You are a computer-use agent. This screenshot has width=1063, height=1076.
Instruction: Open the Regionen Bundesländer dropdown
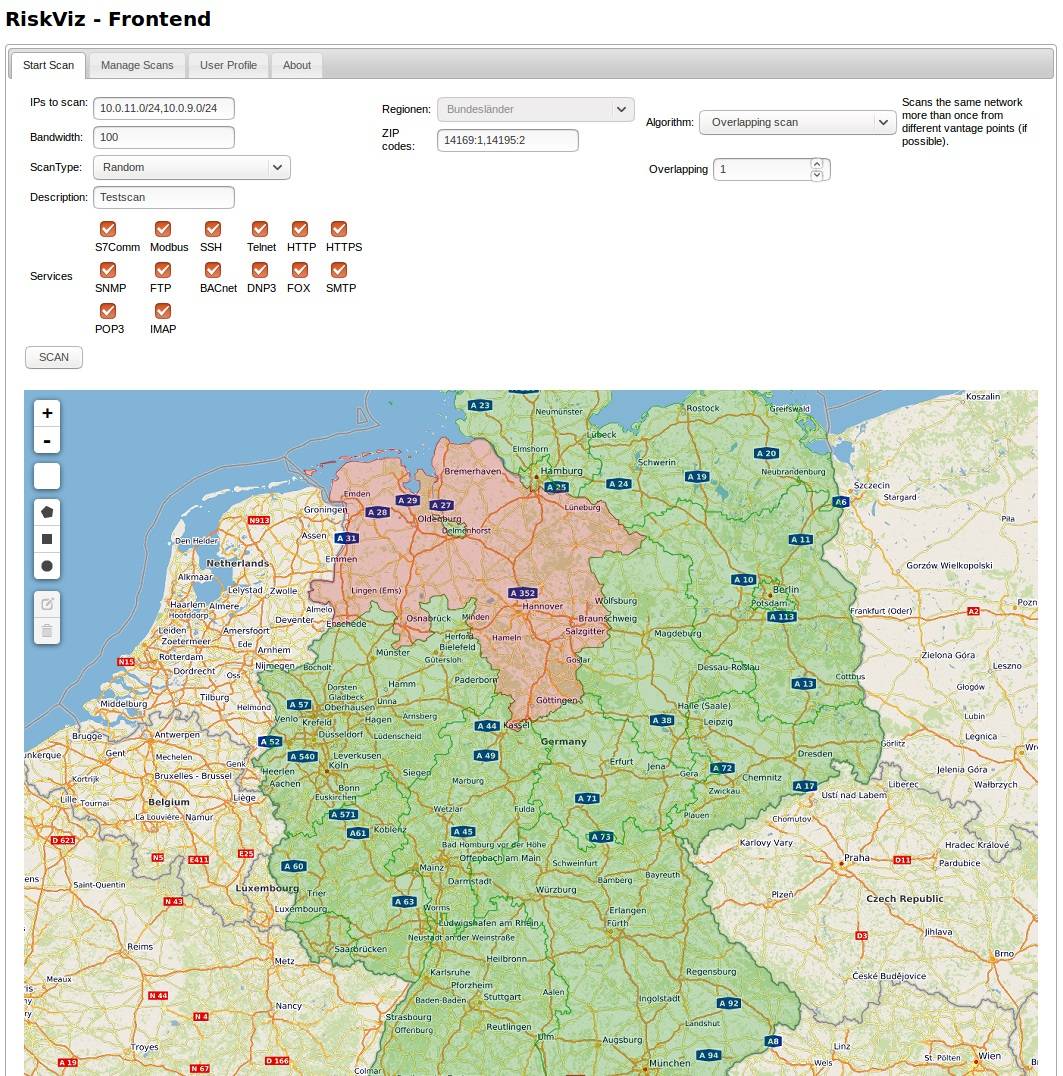535,109
